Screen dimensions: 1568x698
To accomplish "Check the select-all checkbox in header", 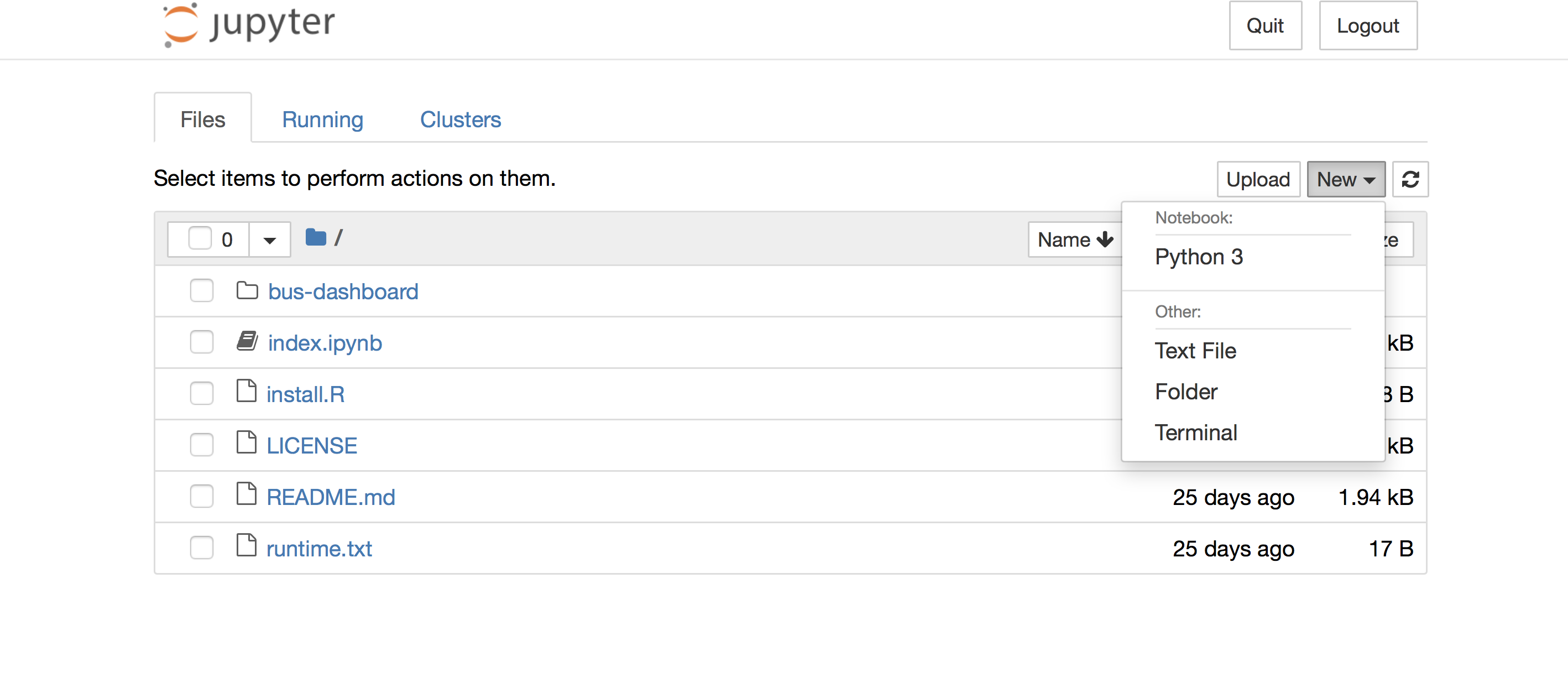I will (201, 239).
